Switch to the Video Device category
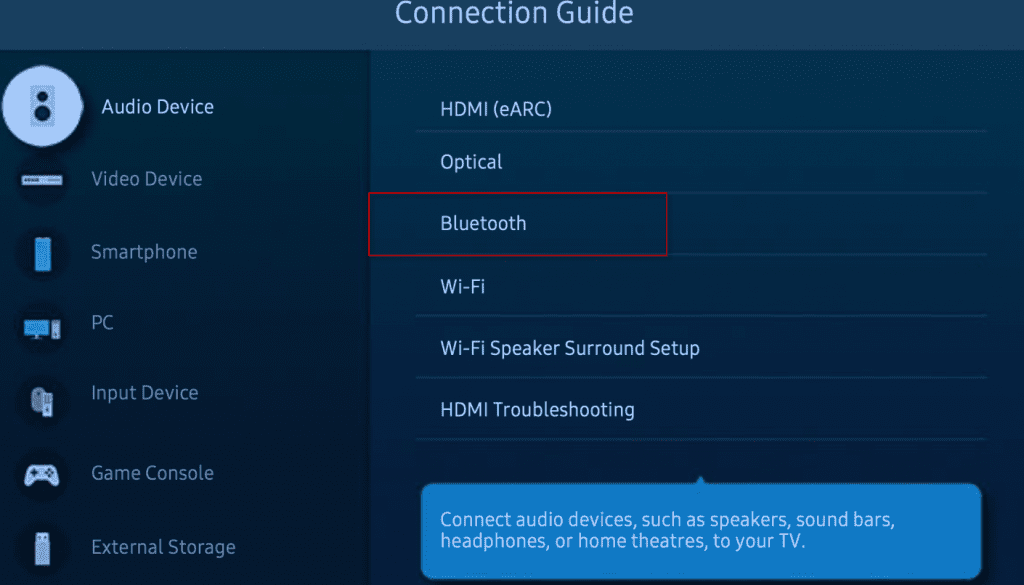Screen dimensions: 1024x585 146,178
